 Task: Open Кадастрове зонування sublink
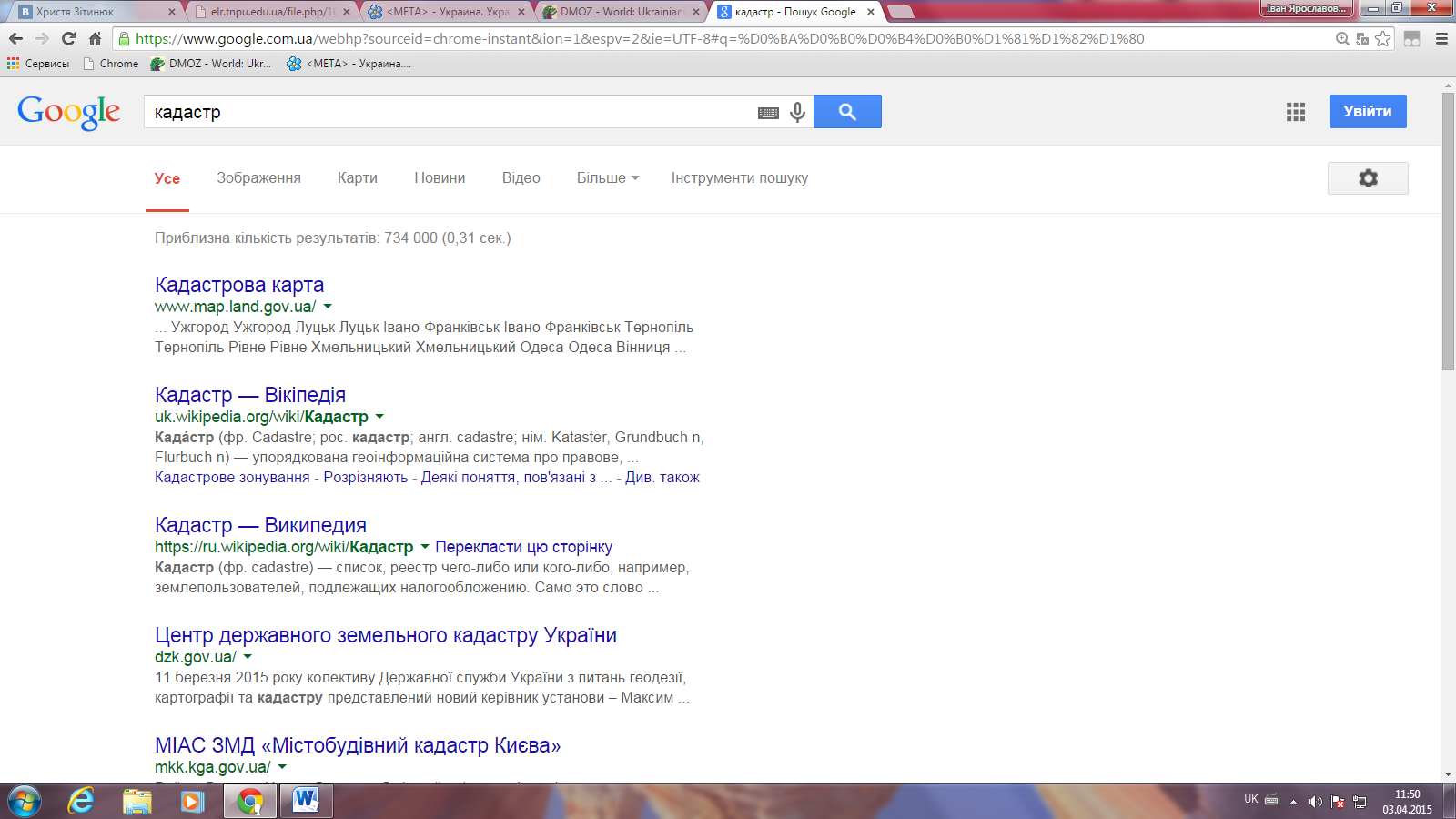coord(232,477)
